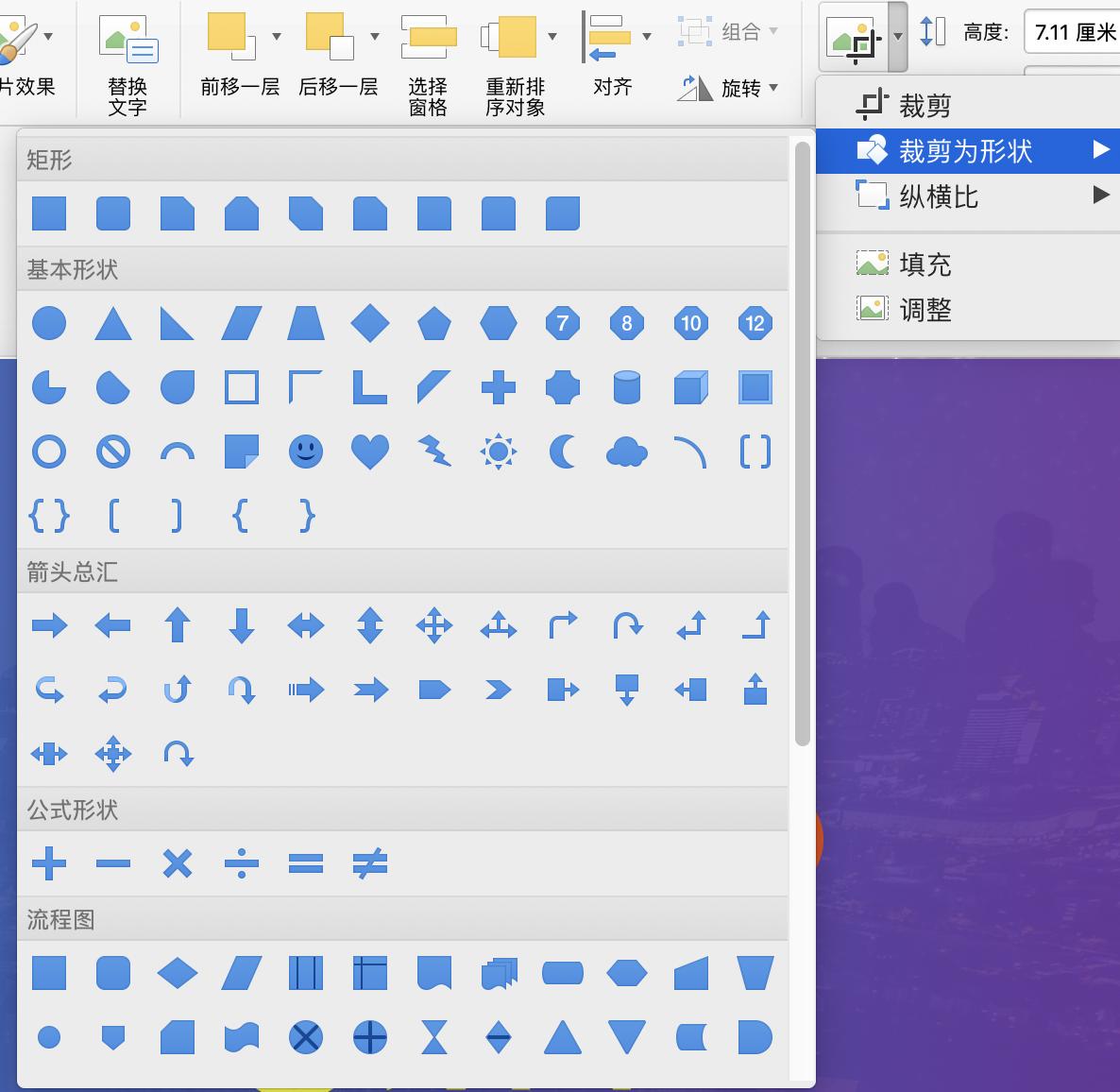Select the cube shape
This screenshot has height=1092, width=1120.
[690, 387]
